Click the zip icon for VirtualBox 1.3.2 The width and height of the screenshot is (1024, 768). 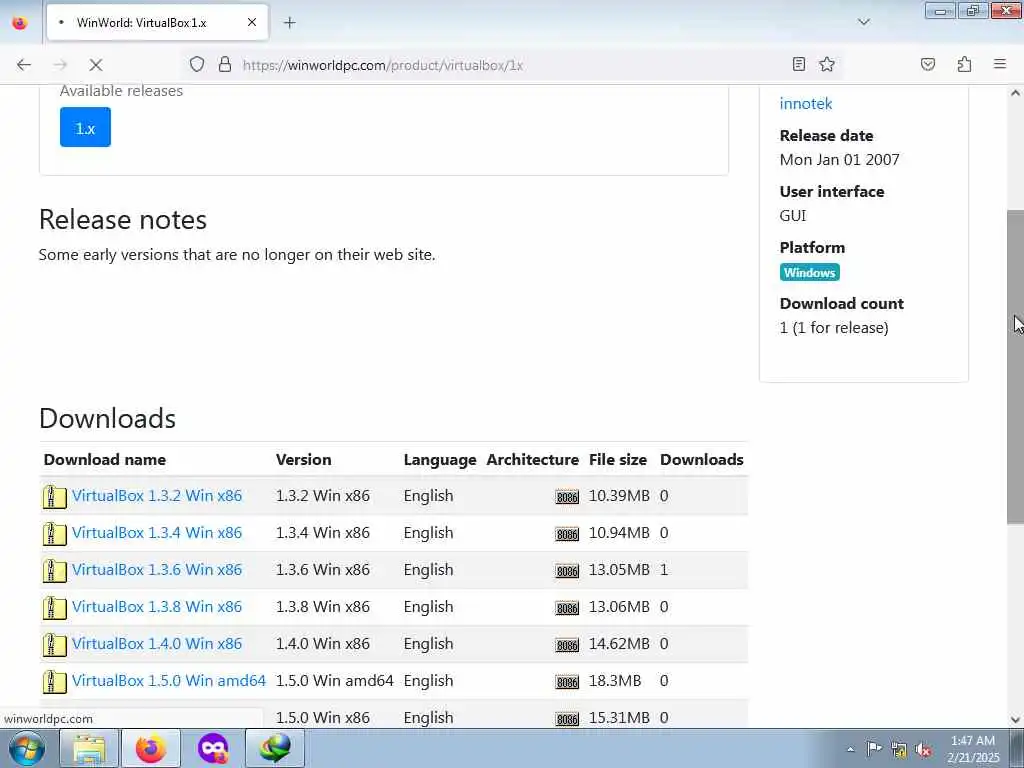pyautogui.click(x=55, y=497)
